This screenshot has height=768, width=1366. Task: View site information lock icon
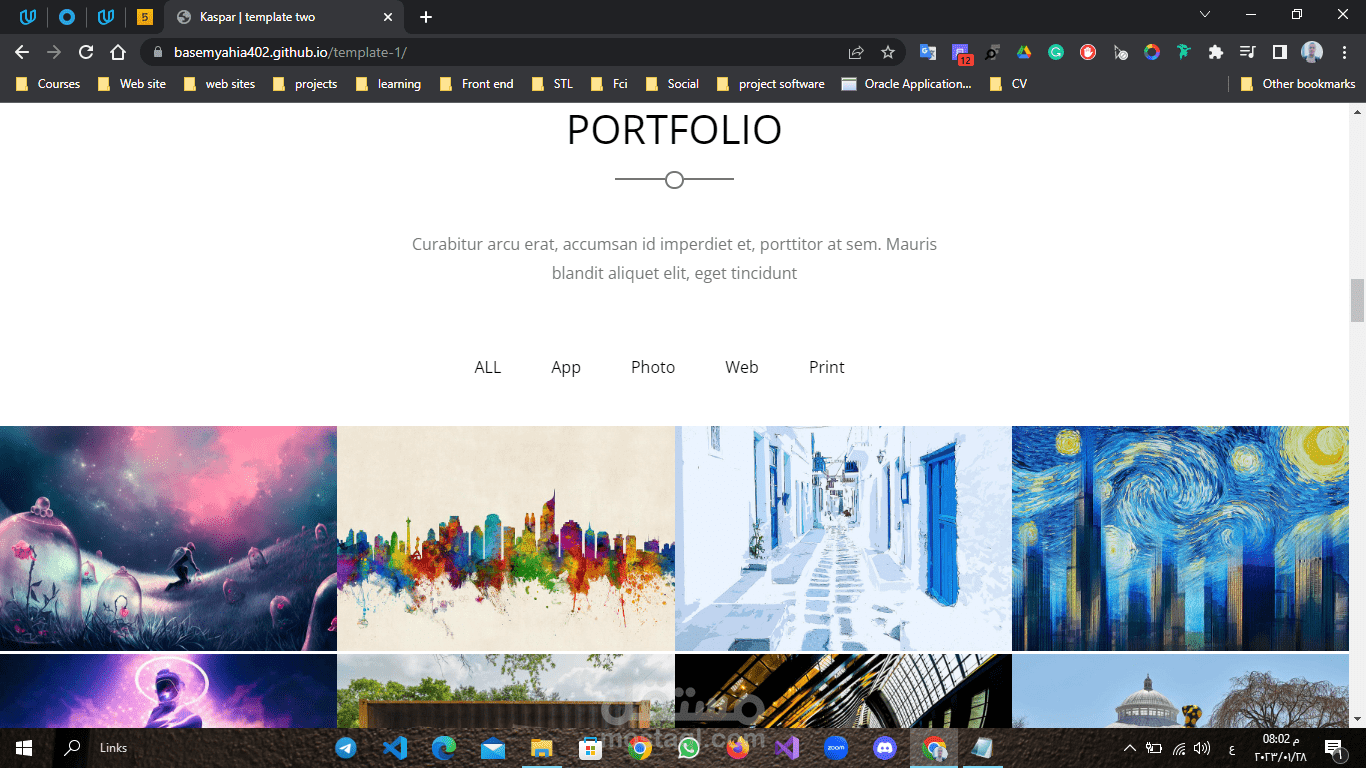157,52
